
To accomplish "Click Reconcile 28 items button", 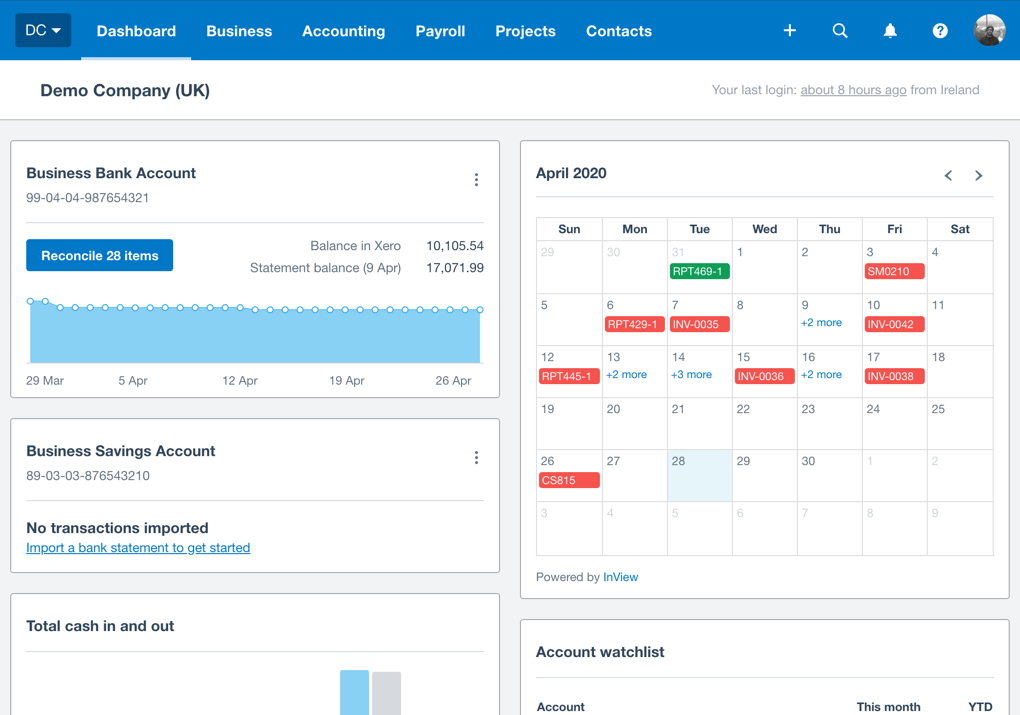I will coord(99,256).
